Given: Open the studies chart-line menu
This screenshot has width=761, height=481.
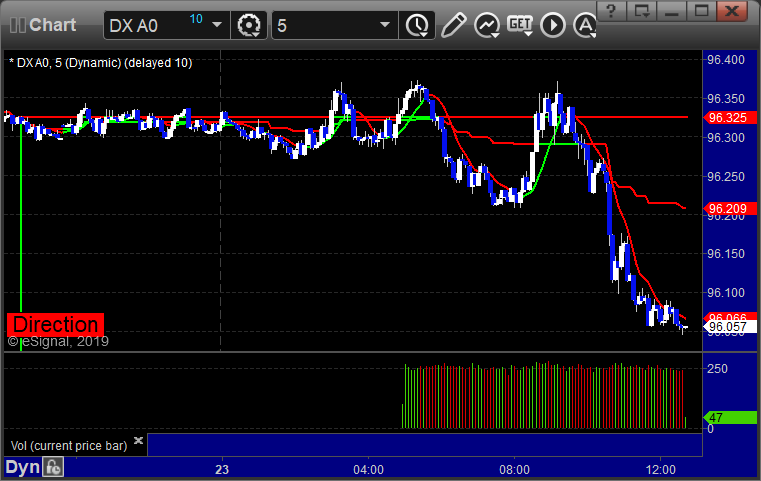Looking at the screenshot, I should pos(487,25).
